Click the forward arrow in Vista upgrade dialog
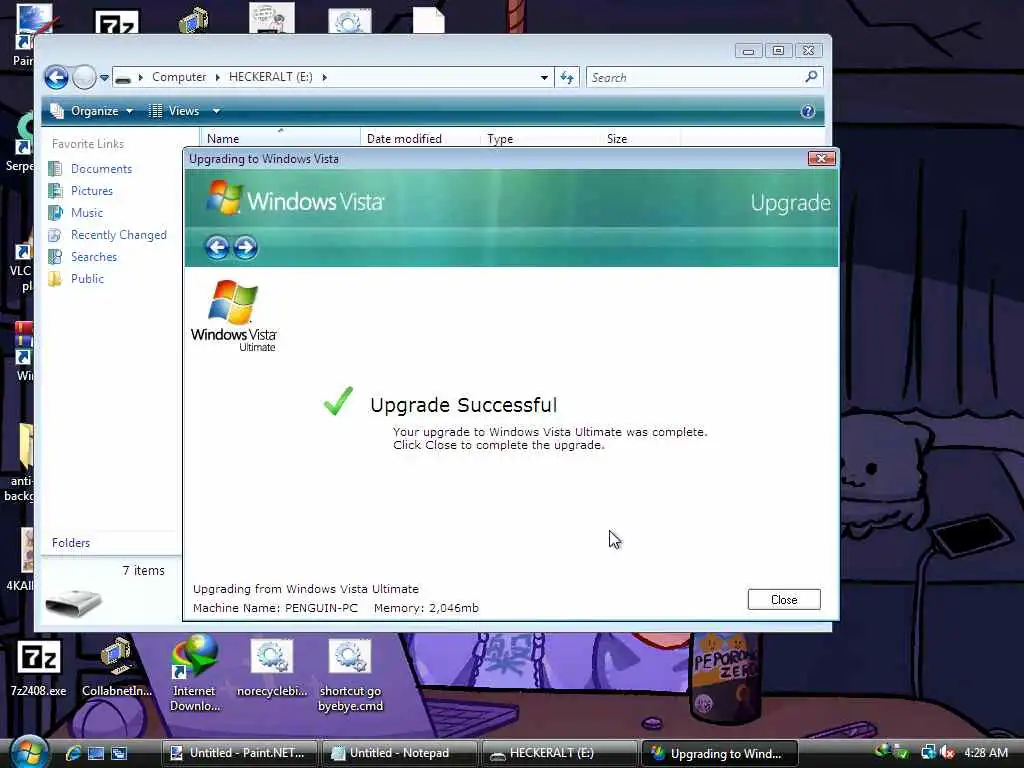This screenshot has height=768, width=1024. [246, 248]
